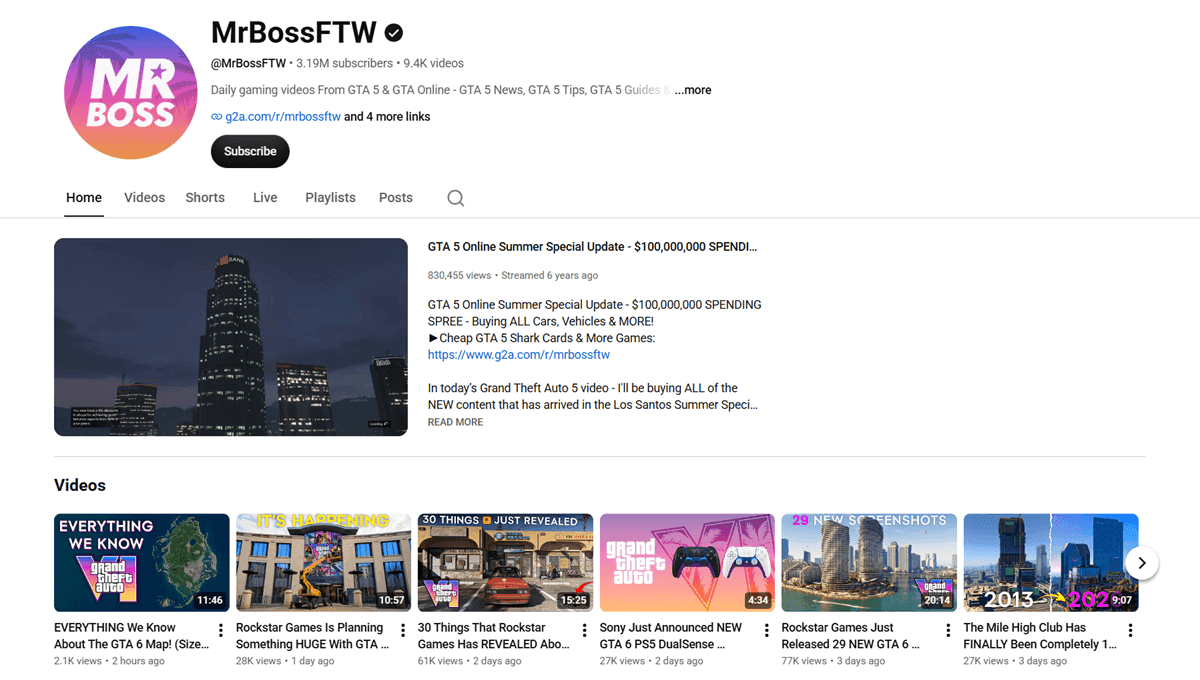
Task: Open the Shorts tab
Action: coord(205,198)
